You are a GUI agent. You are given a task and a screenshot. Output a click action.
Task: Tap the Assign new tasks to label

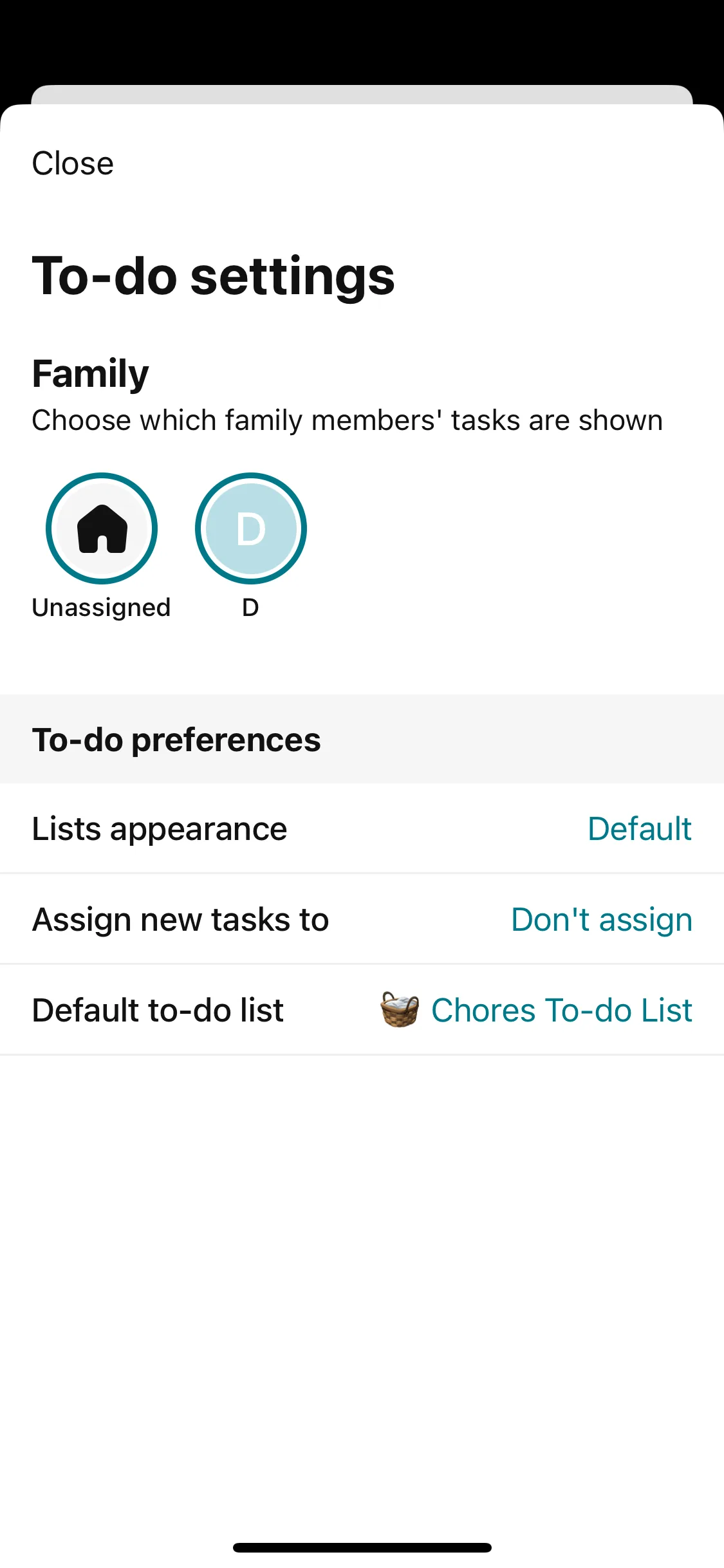click(x=180, y=919)
